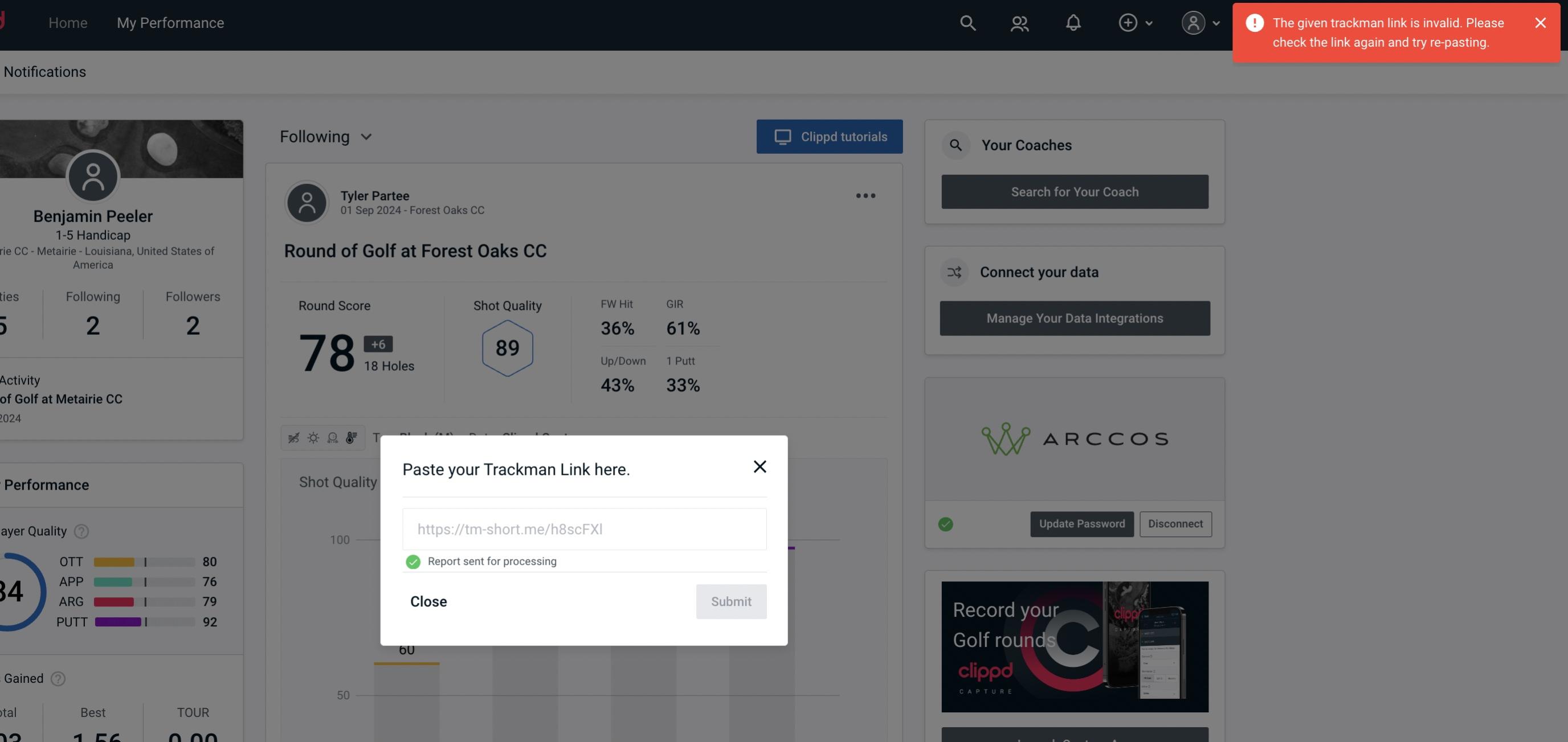Click the search icon in Your Coaches panel
Viewport: 1568px width, 742px height.
tap(956, 144)
